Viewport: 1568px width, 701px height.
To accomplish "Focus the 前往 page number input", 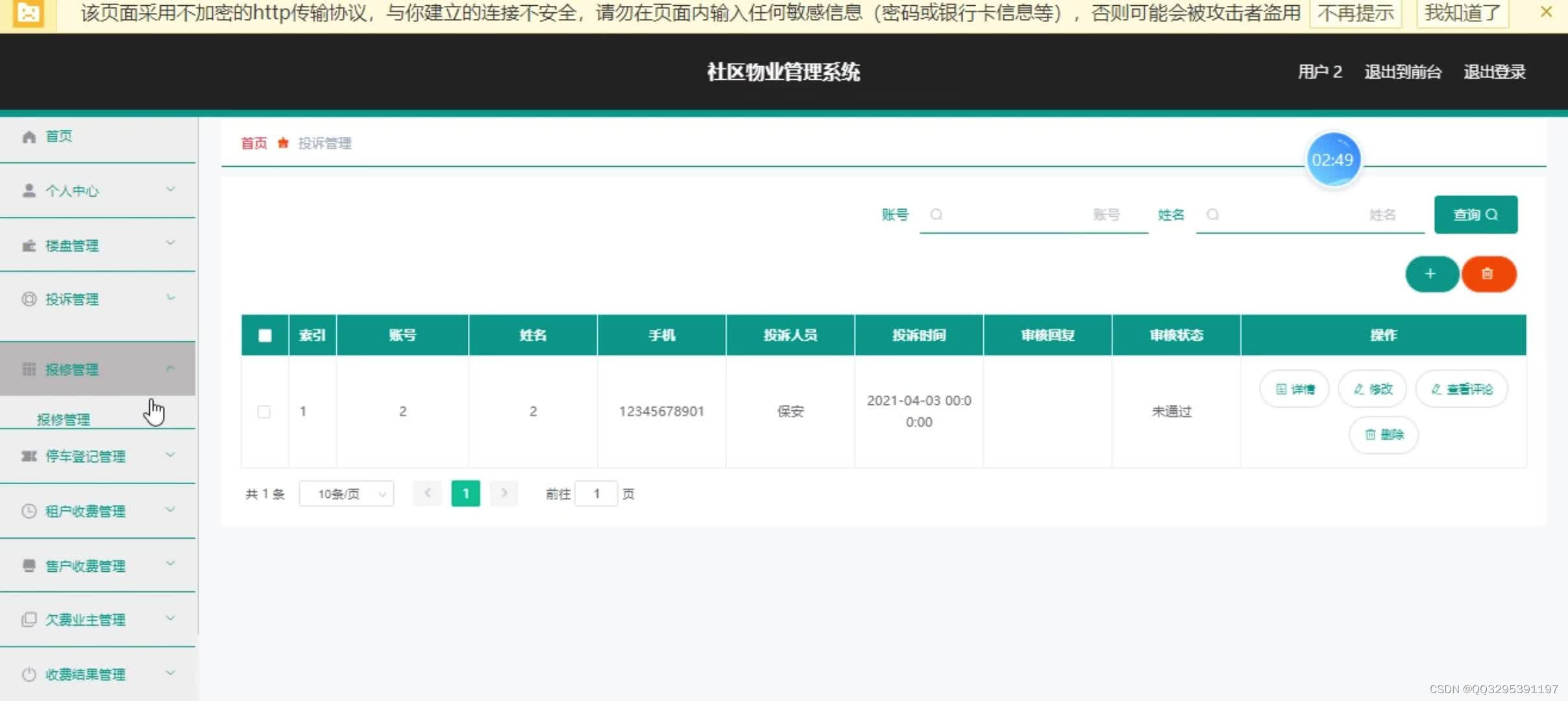I will (596, 494).
